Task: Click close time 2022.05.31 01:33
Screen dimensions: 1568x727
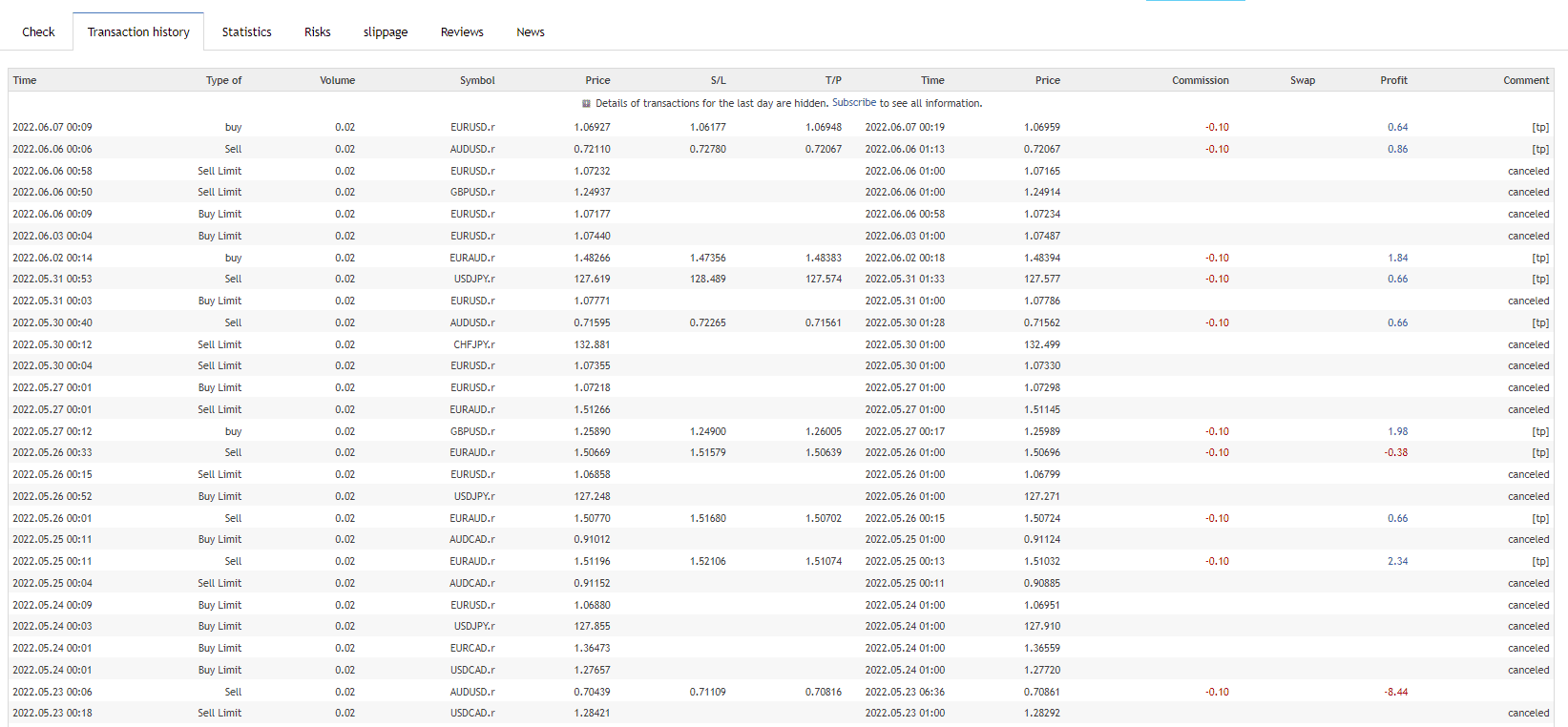Action: [905, 279]
